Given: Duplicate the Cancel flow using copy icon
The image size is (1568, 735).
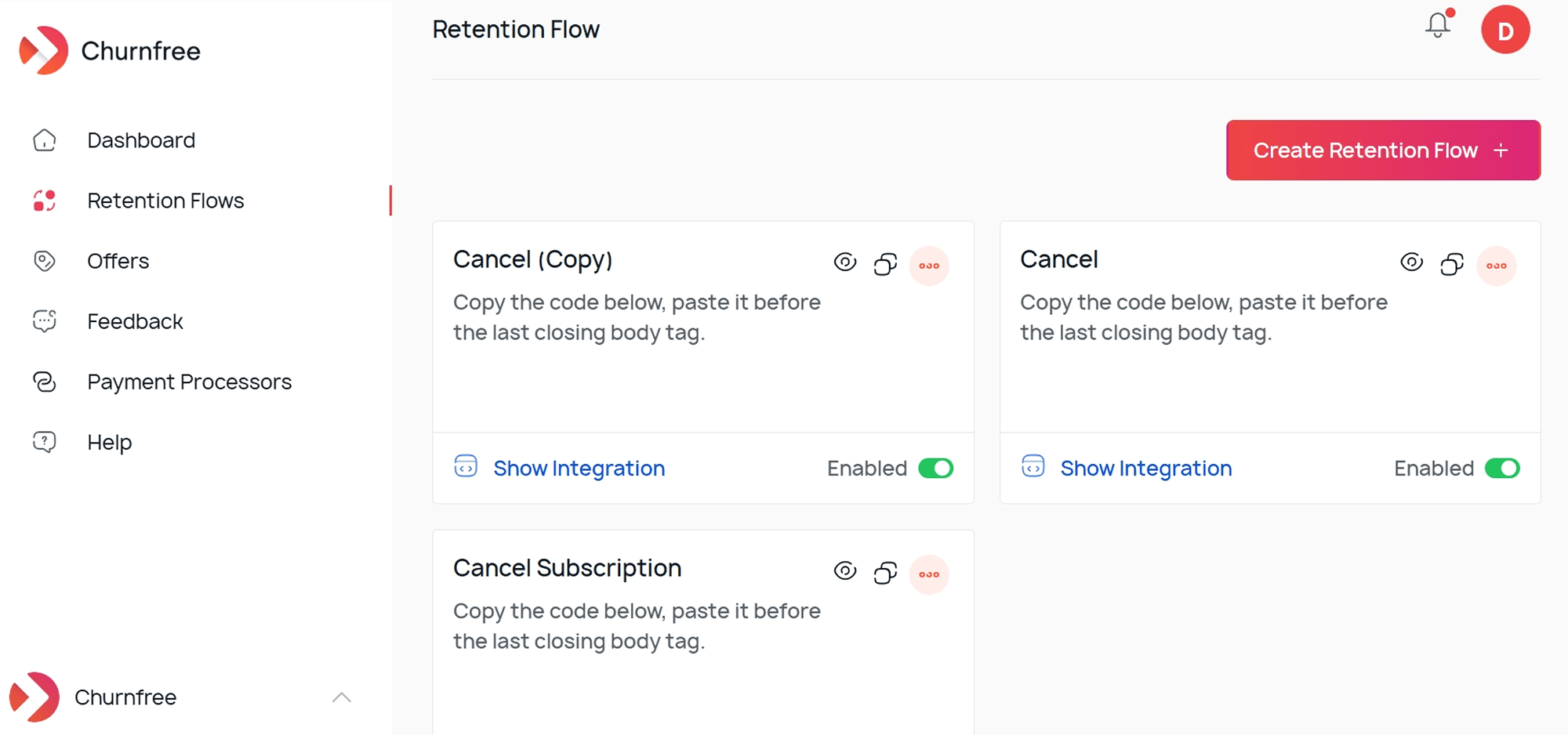Looking at the screenshot, I should point(1452,264).
